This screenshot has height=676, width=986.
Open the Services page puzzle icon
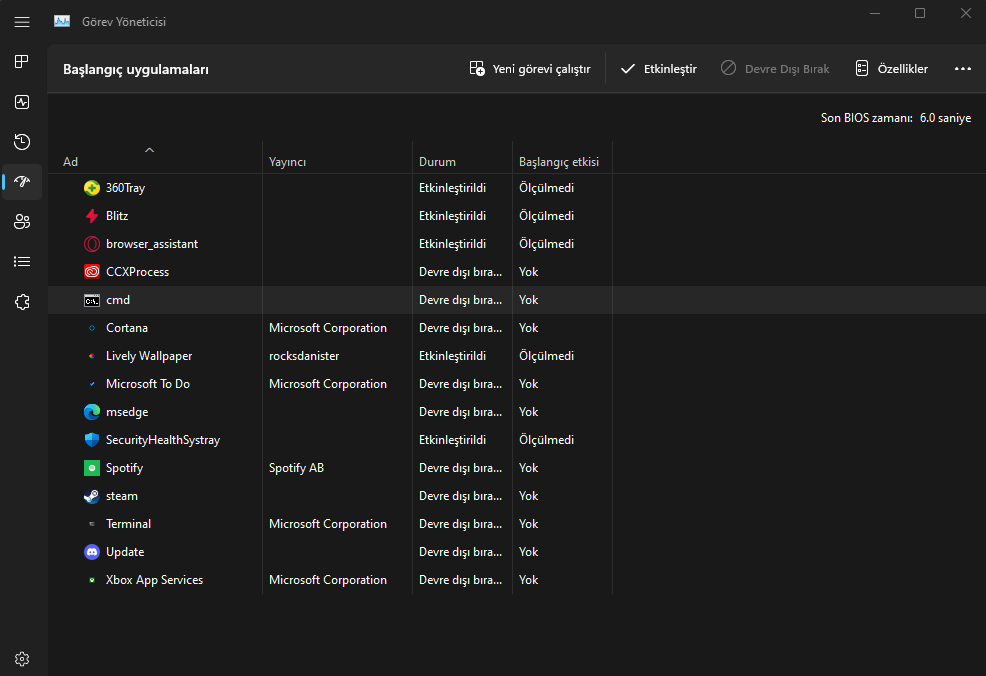[22, 302]
